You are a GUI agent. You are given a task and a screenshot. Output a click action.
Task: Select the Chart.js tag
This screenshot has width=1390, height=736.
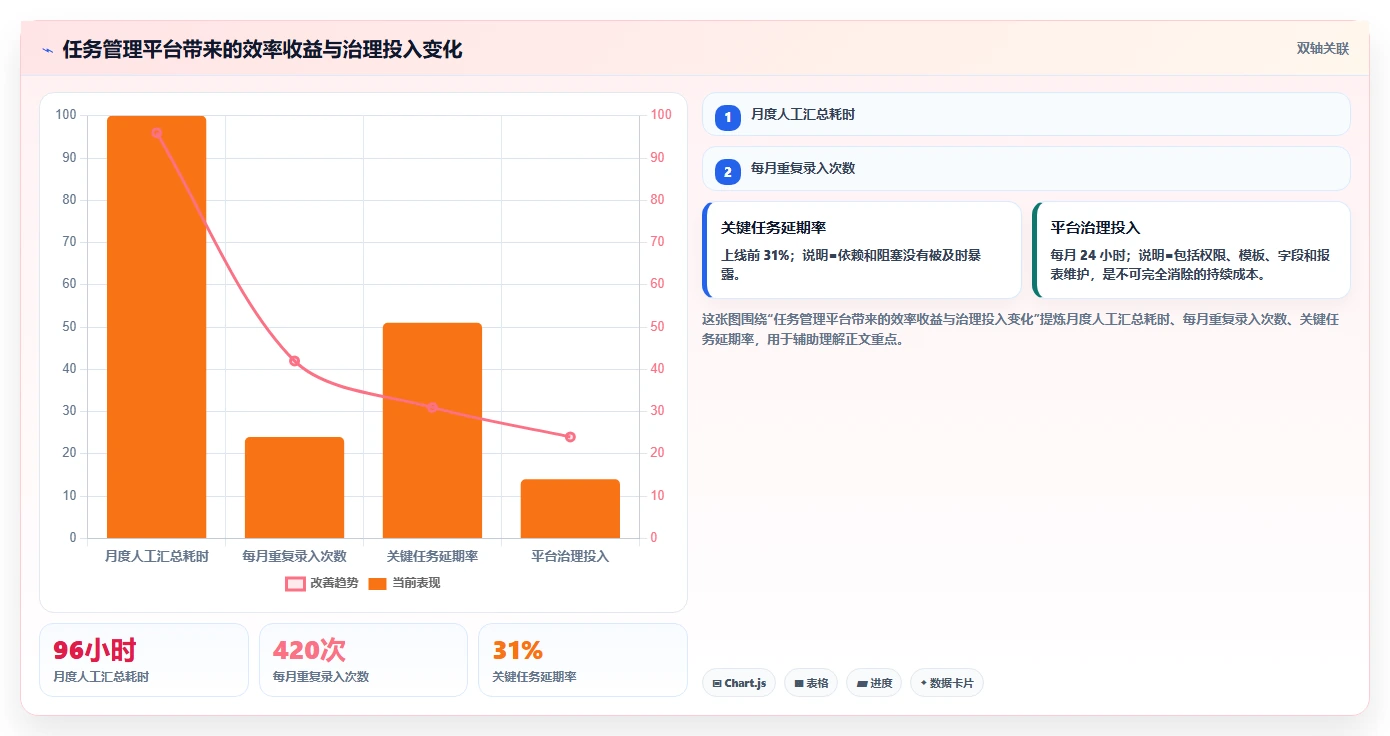[x=739, y=683]
